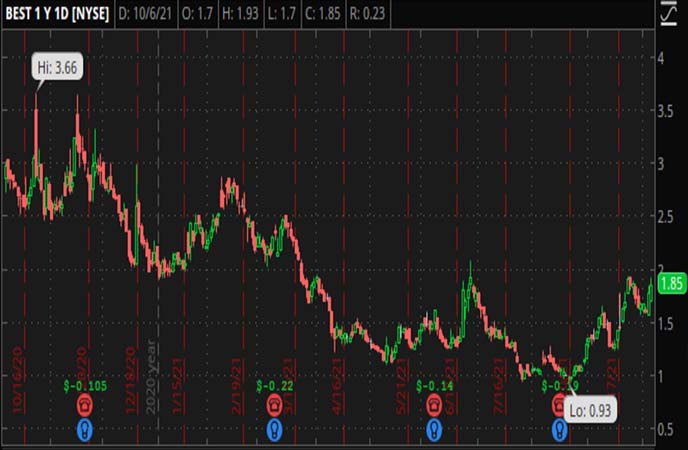This screenshot has width=688, height=450.
Task: Click the blue lightbulb icon below $-0.19
Action: tap(559, 430)
